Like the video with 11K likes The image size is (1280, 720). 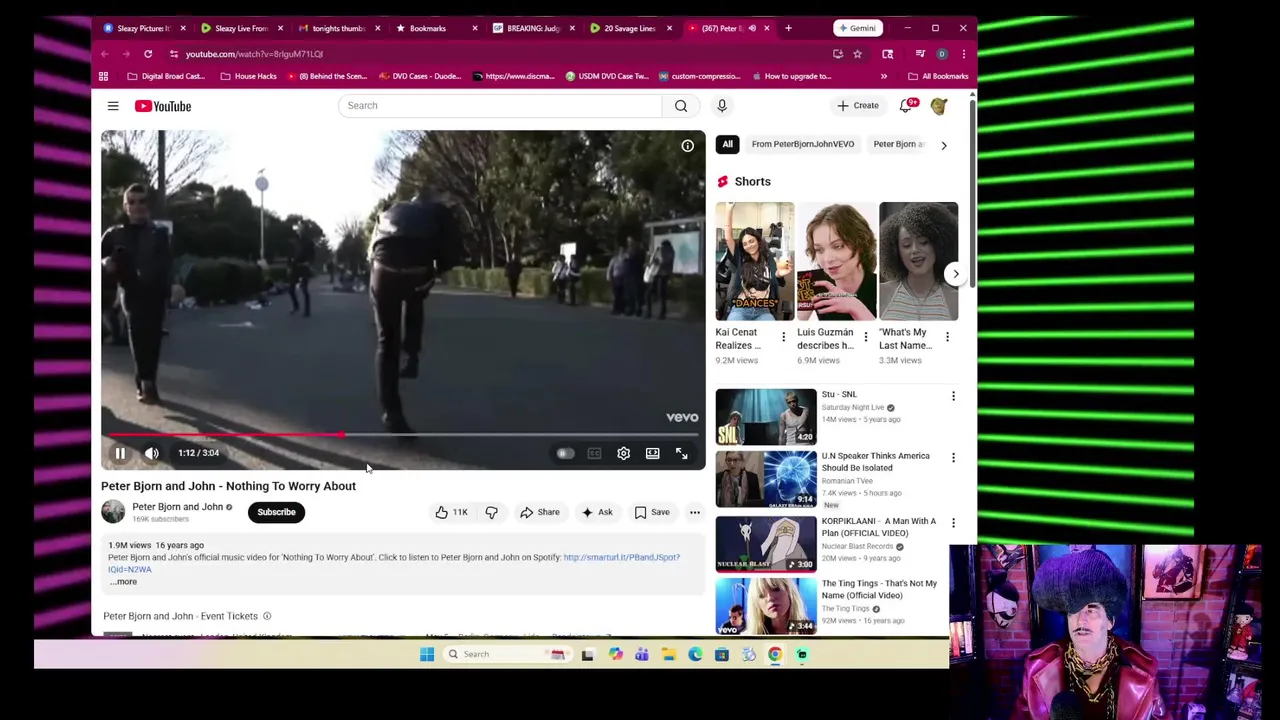coord(451,512)
